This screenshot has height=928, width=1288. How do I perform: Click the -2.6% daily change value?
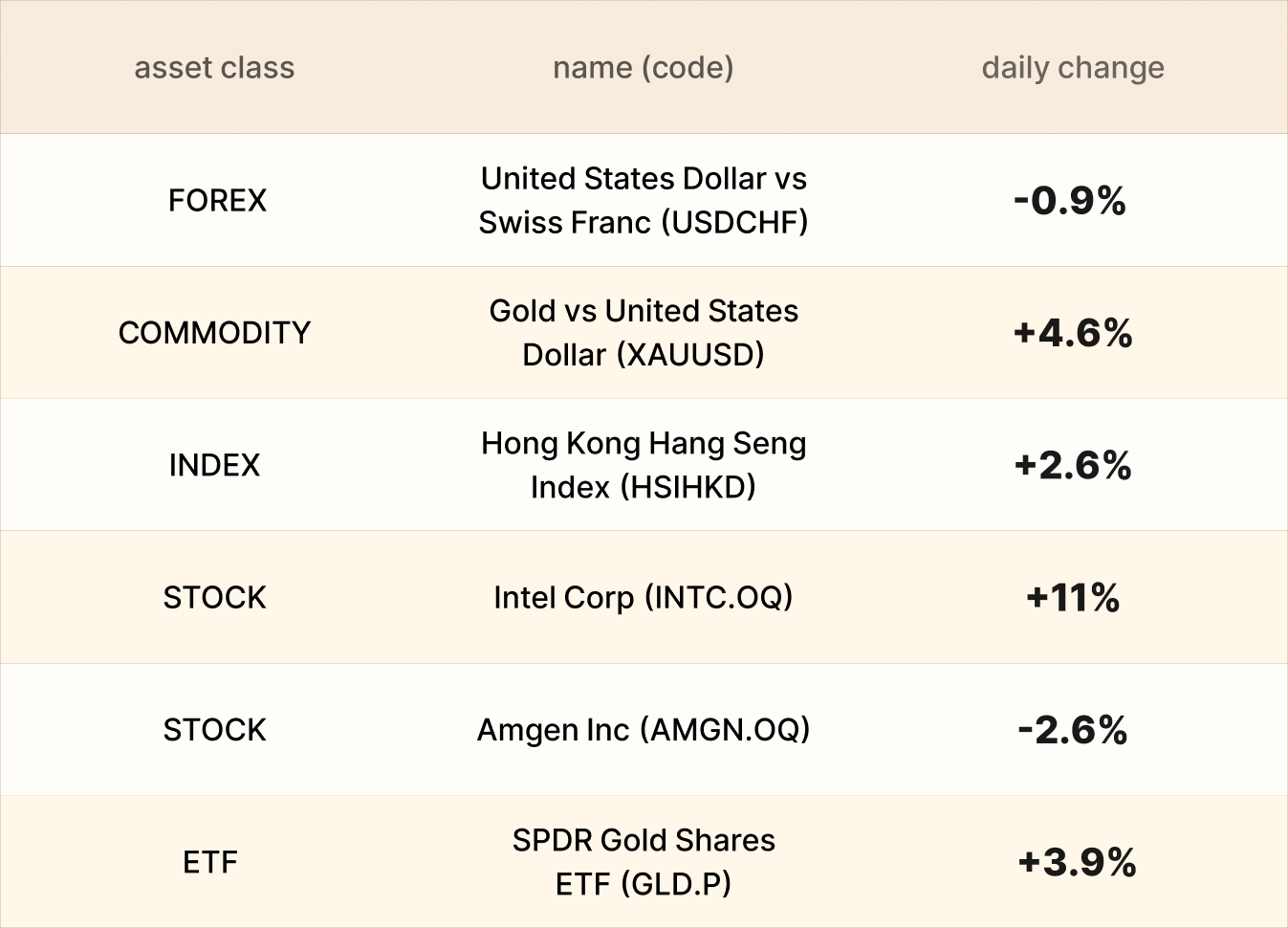click(1073, 729)
